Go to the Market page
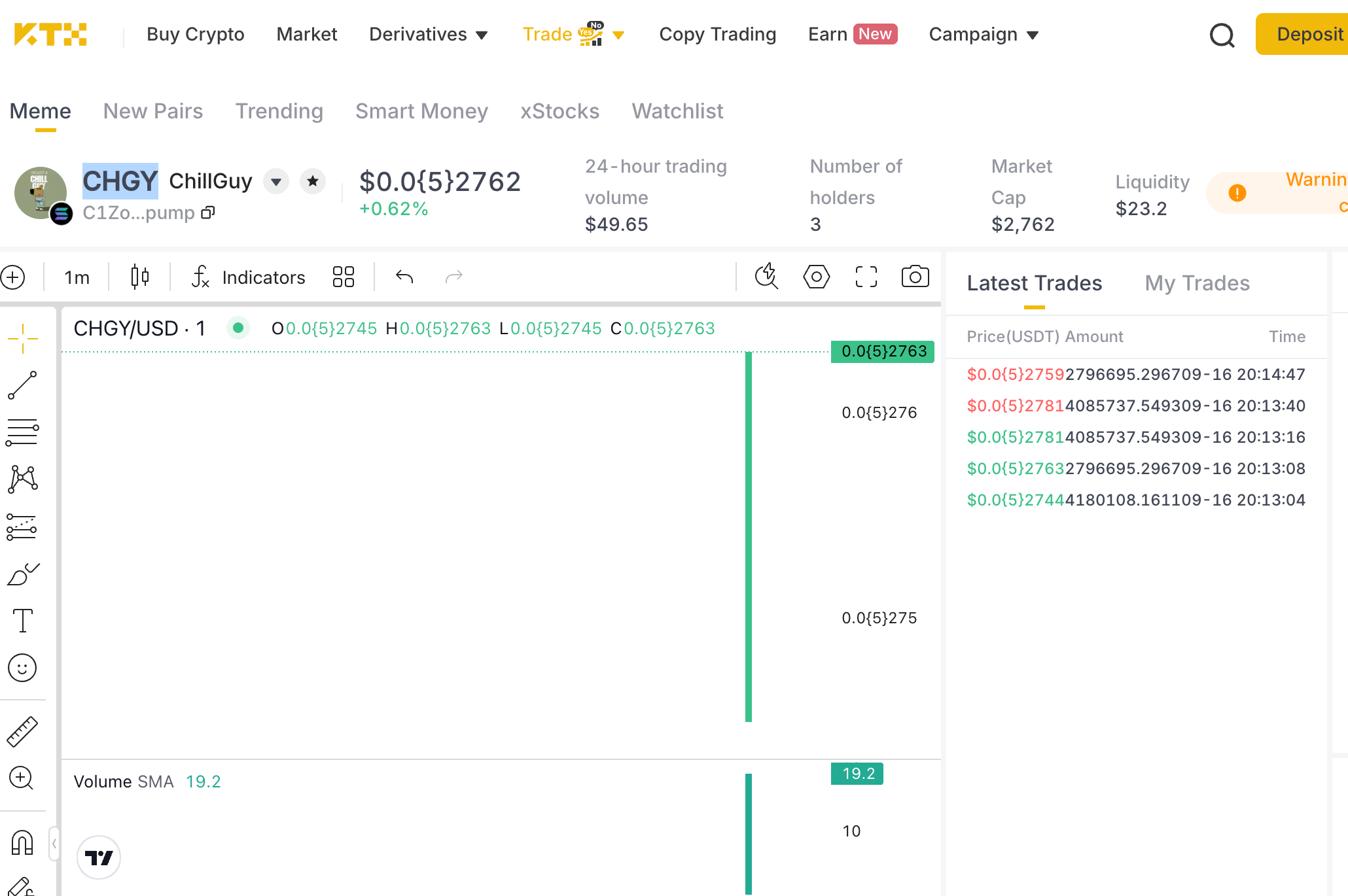The width and height of the screenshot is (1348, 896). [307, 34]
